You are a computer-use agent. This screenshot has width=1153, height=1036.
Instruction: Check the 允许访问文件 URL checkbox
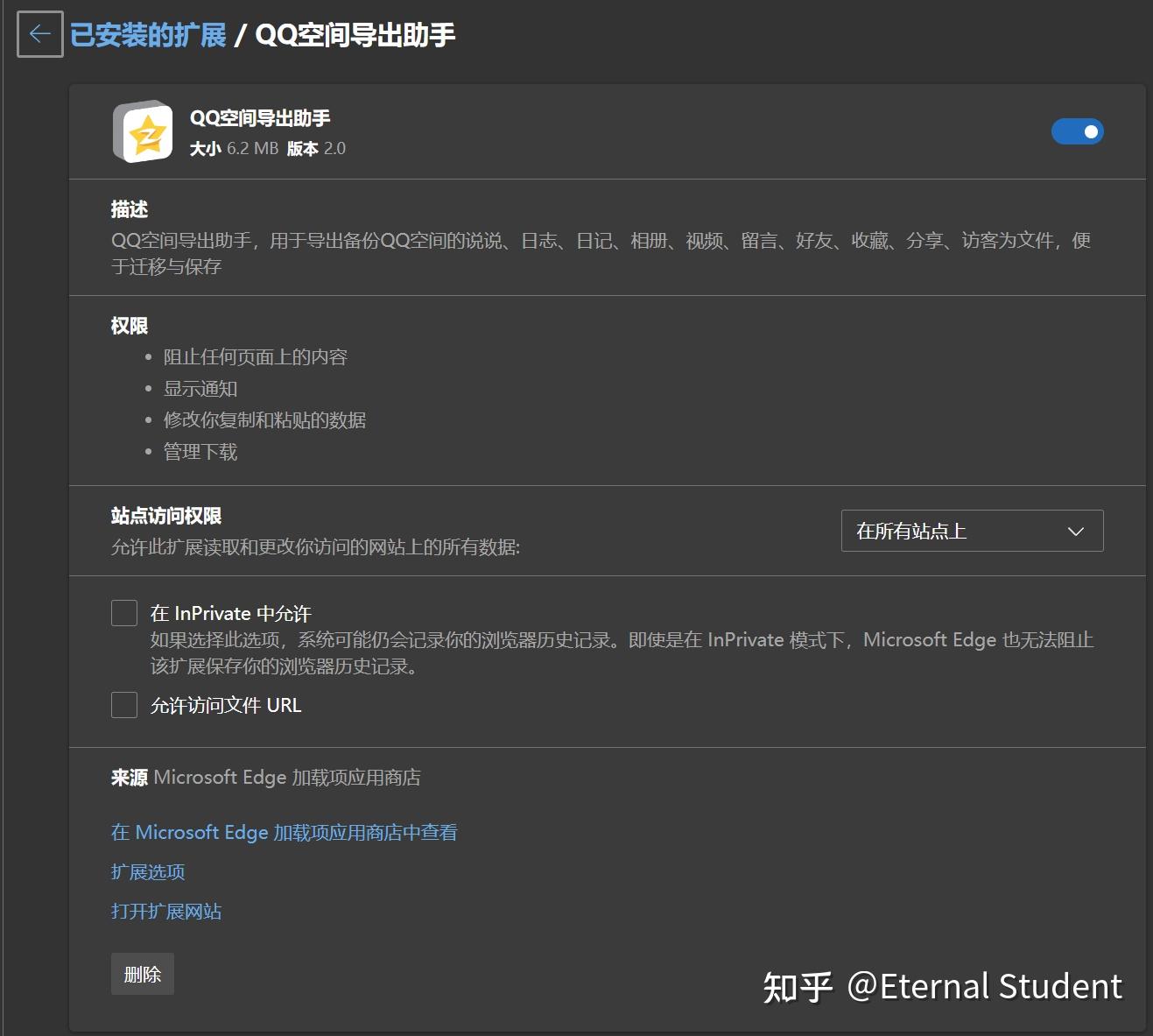pos(124,705)
